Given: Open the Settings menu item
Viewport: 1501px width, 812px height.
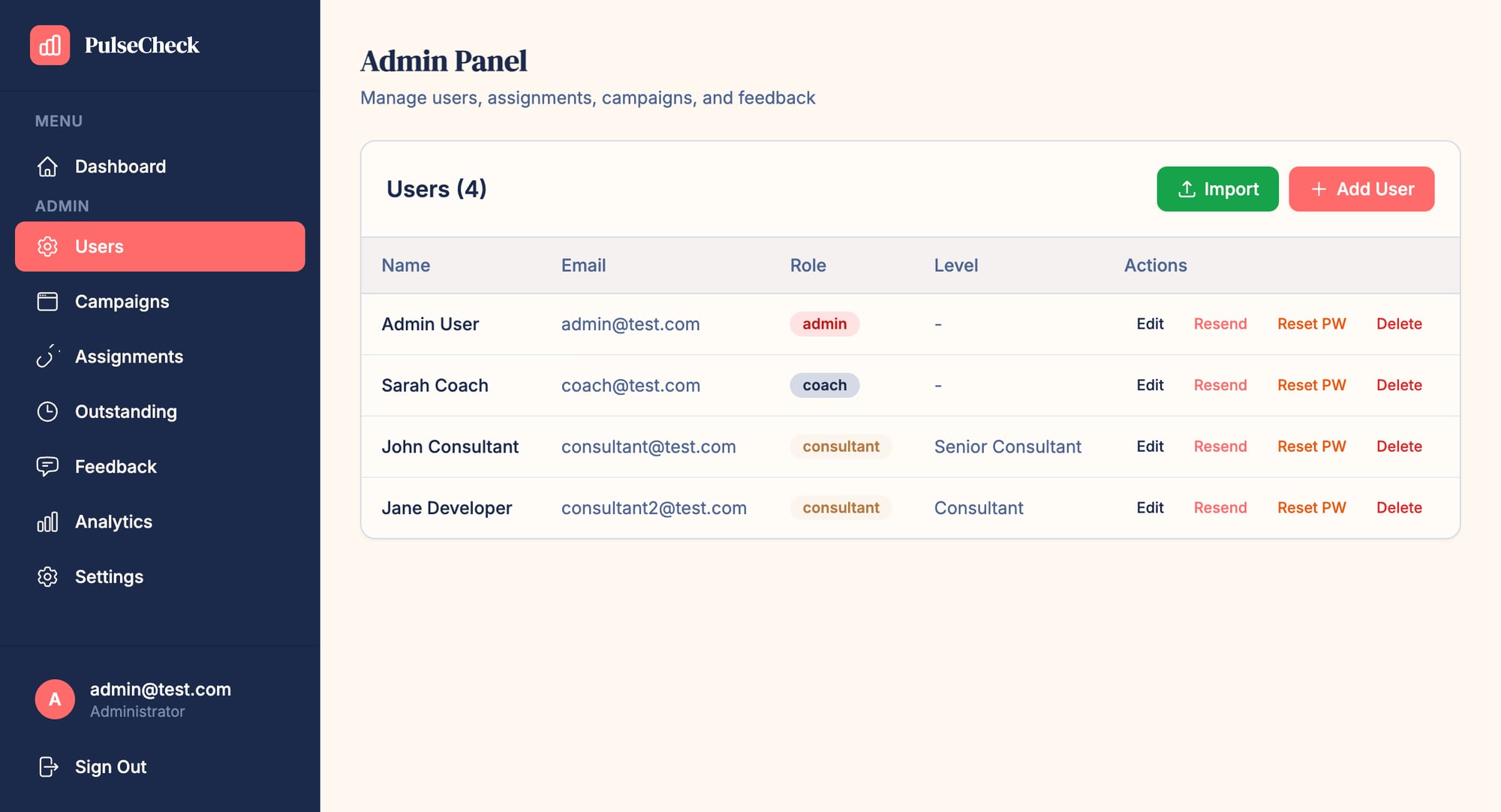Looking at the screenshot, I should click(109, 576).
